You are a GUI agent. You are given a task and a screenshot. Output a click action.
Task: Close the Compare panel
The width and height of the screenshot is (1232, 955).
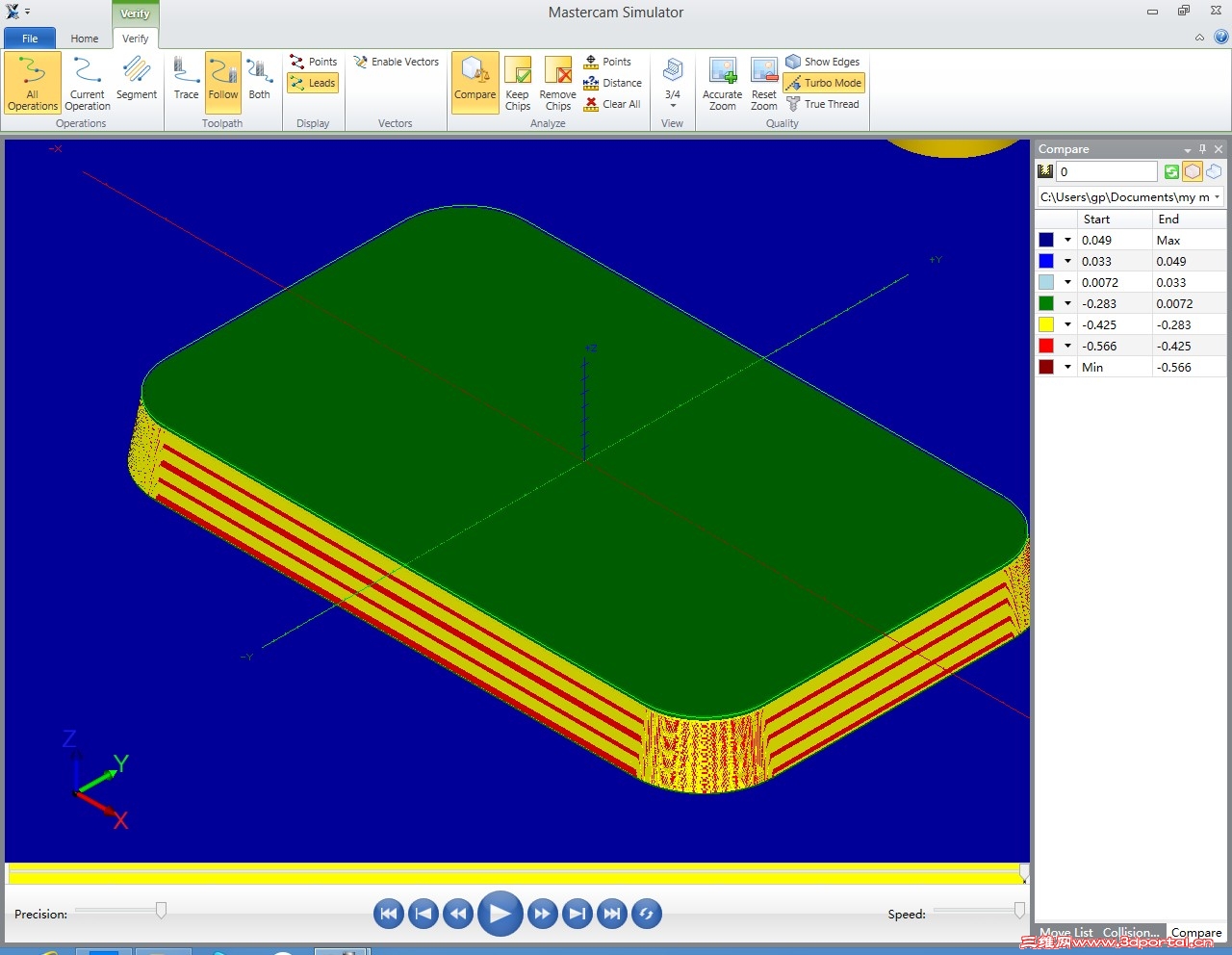[1219, 149]
